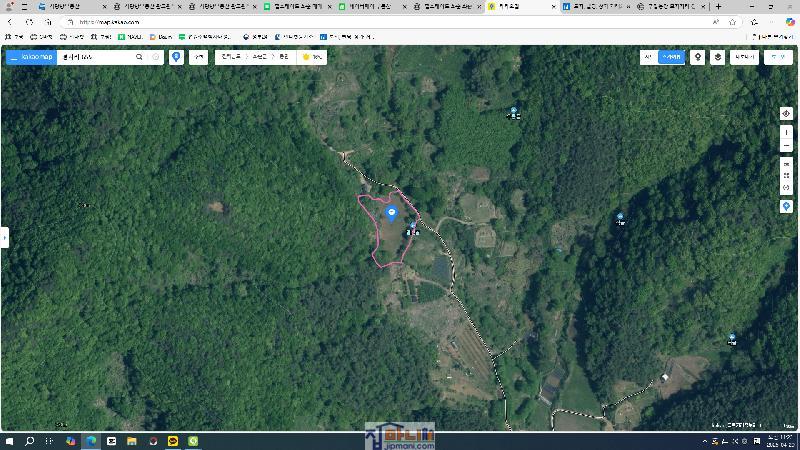Image resolution: width=800 pixels, height=450 pixels.
Task: Toggle the blue skyview map mode button
Action: tap(673, 57)
